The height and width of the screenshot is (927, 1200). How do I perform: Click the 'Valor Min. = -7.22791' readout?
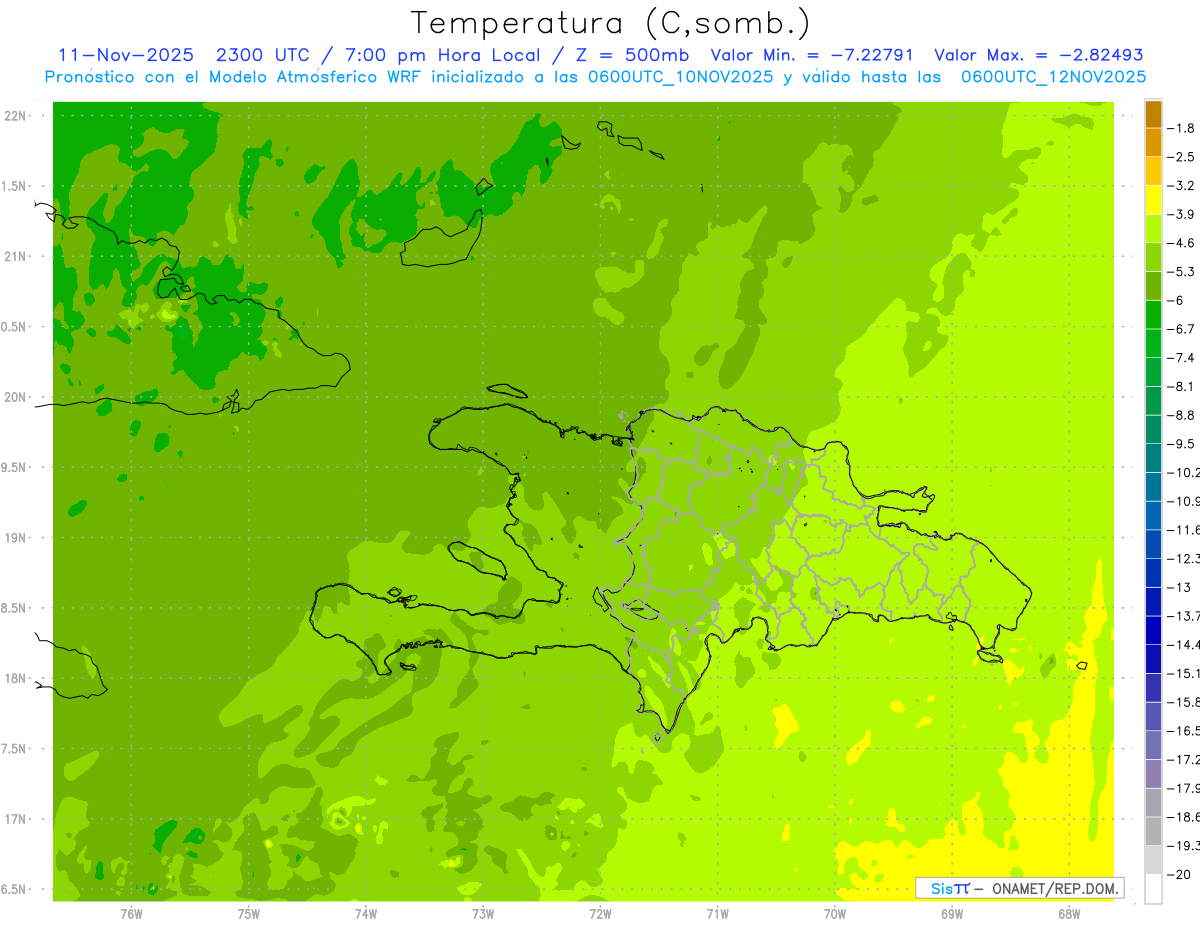[811, 55]
